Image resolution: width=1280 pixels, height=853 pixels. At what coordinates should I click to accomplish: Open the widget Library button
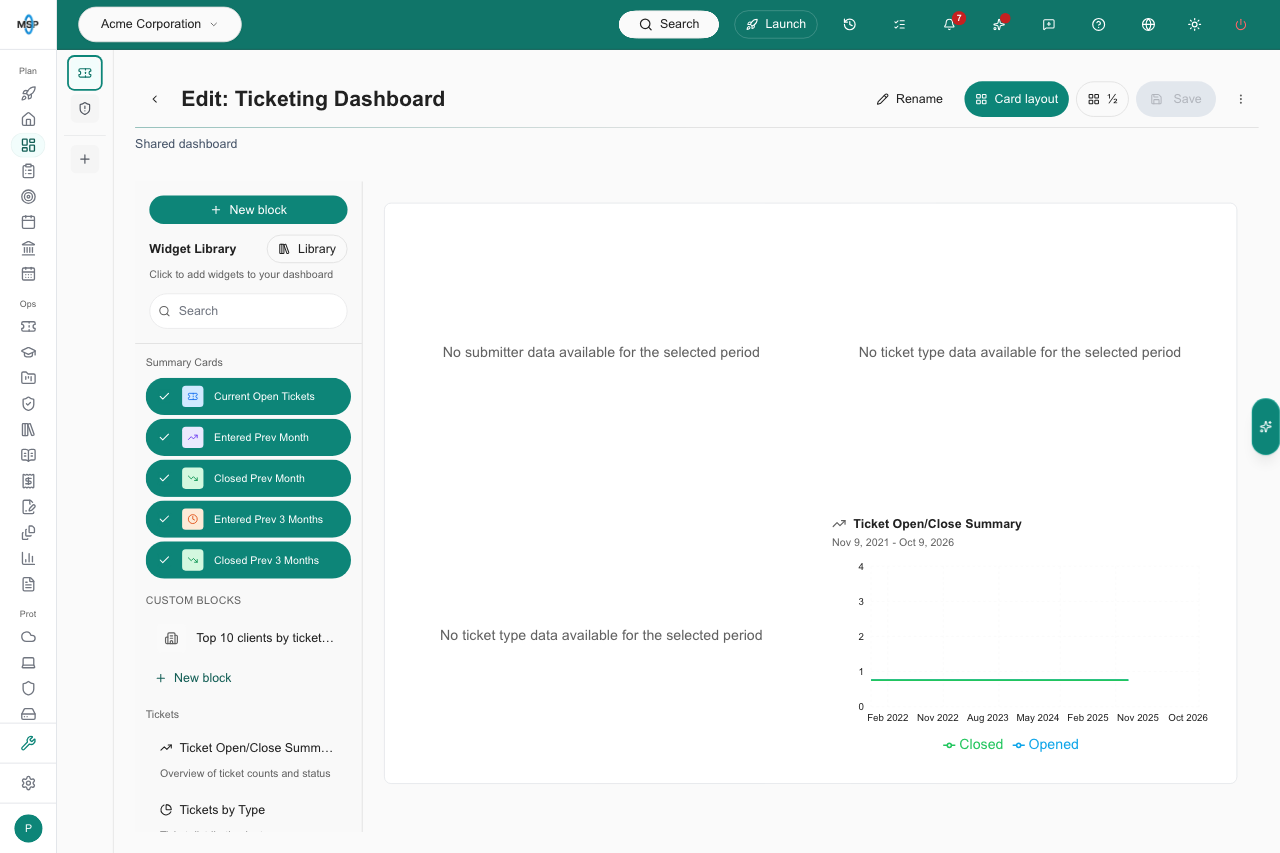[x=307, y=249]
